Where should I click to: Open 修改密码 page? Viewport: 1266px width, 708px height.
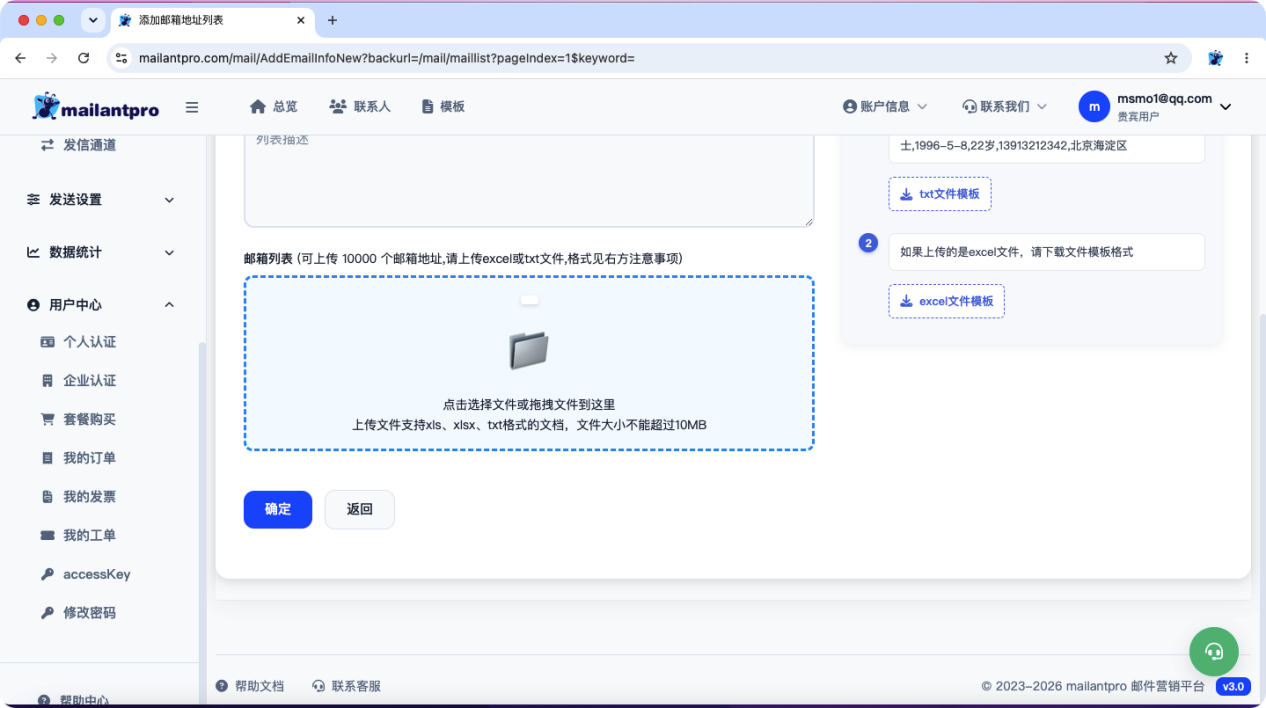point(89,613)
